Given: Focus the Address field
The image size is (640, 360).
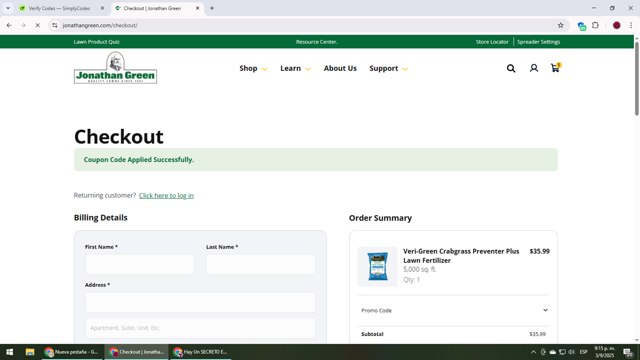Looking at the screenshot, I should [x=200, y=302].
